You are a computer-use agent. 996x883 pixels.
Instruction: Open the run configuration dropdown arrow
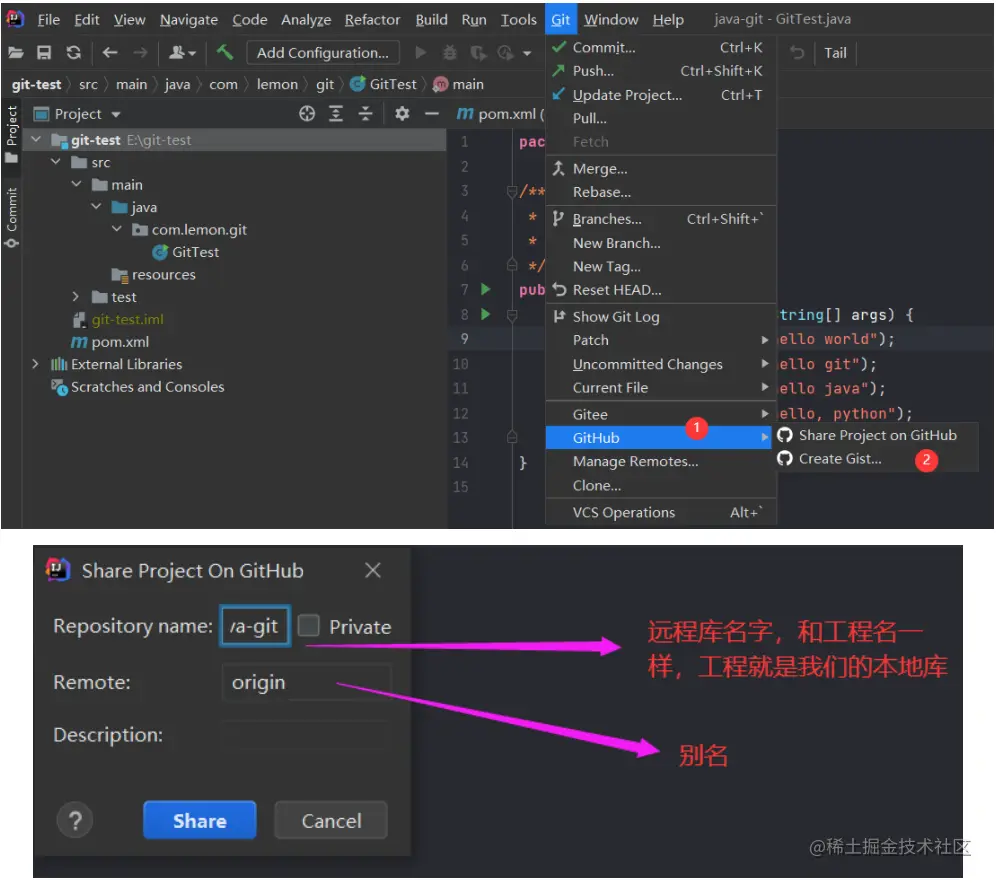pos(527,53)
